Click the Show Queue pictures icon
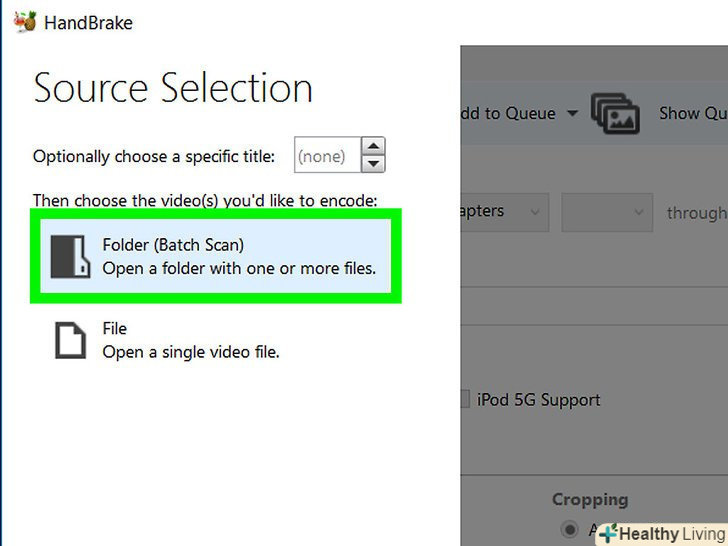This screenshot has height=546, width=728. pos(615,113)
